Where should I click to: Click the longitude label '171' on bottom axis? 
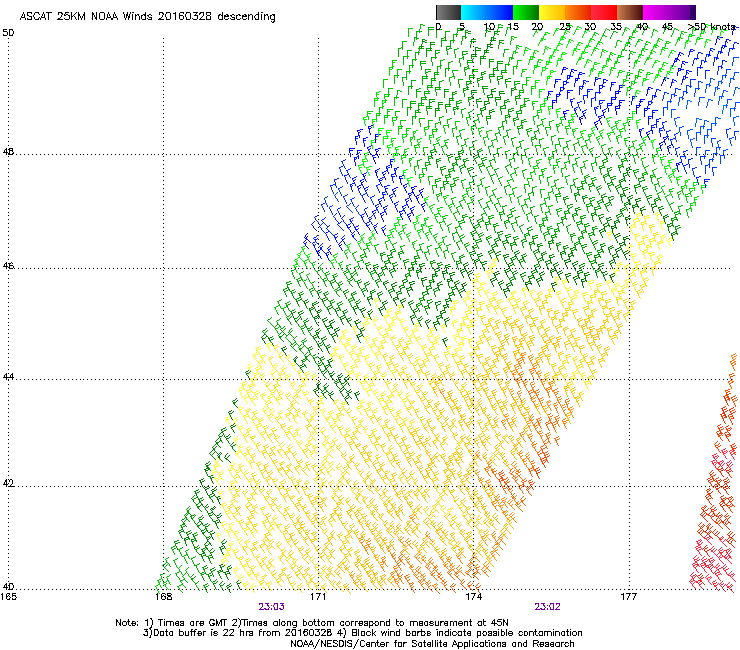[318, 597]
